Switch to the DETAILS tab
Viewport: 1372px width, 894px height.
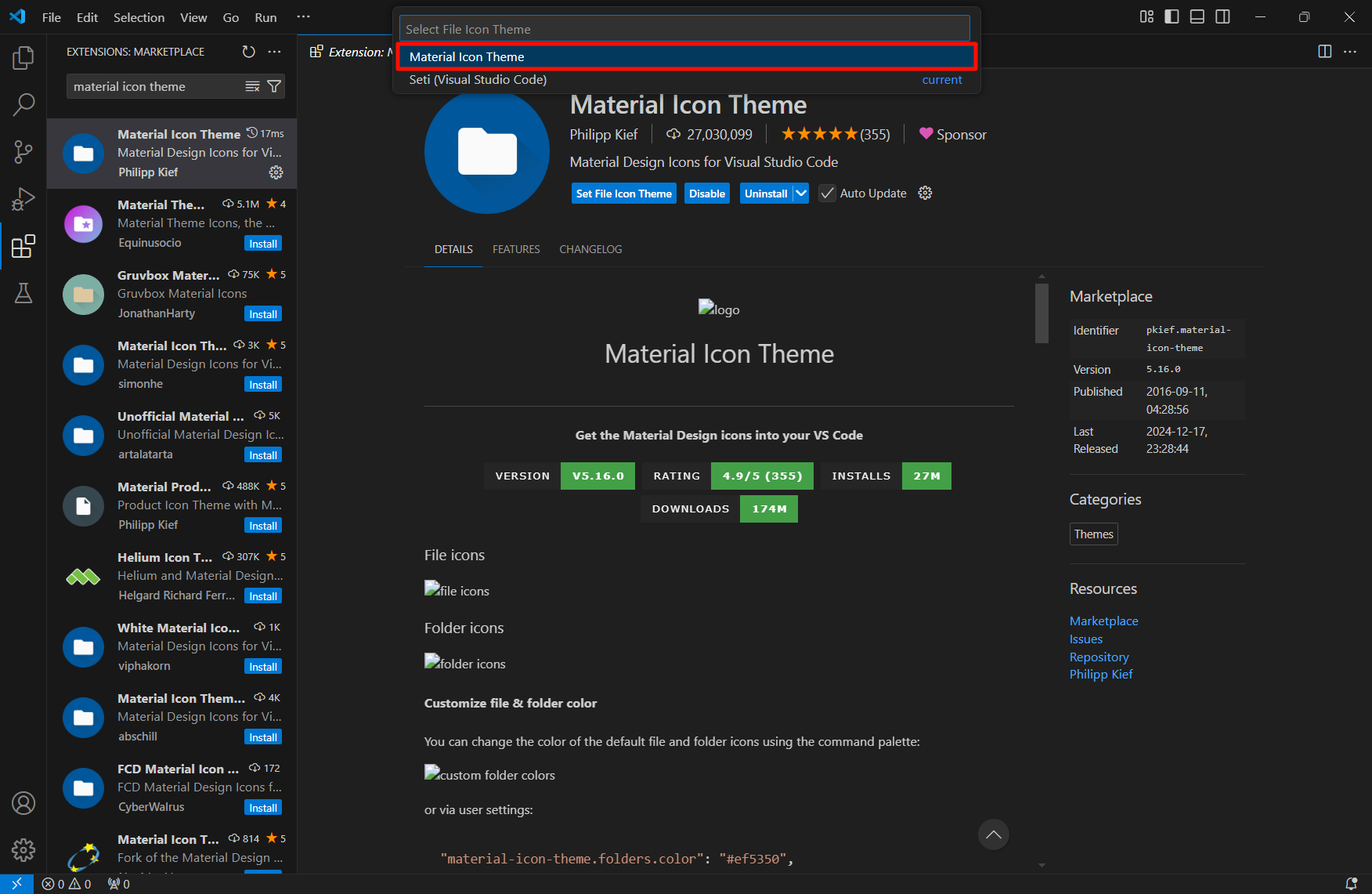pyautogui.click(x=453, y=249)
